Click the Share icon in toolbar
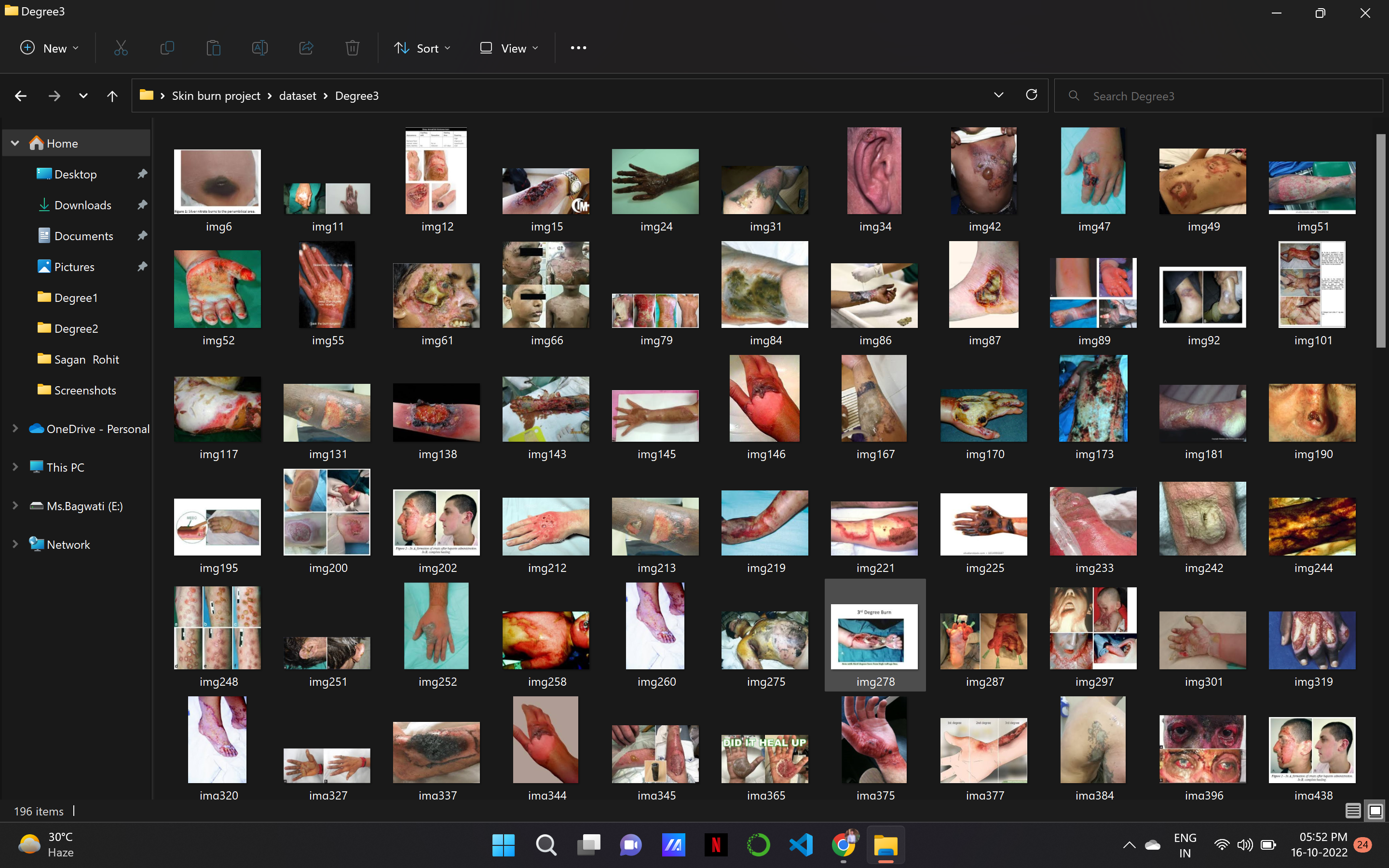This screenshot has width=1389, height=868. [306, 48]
